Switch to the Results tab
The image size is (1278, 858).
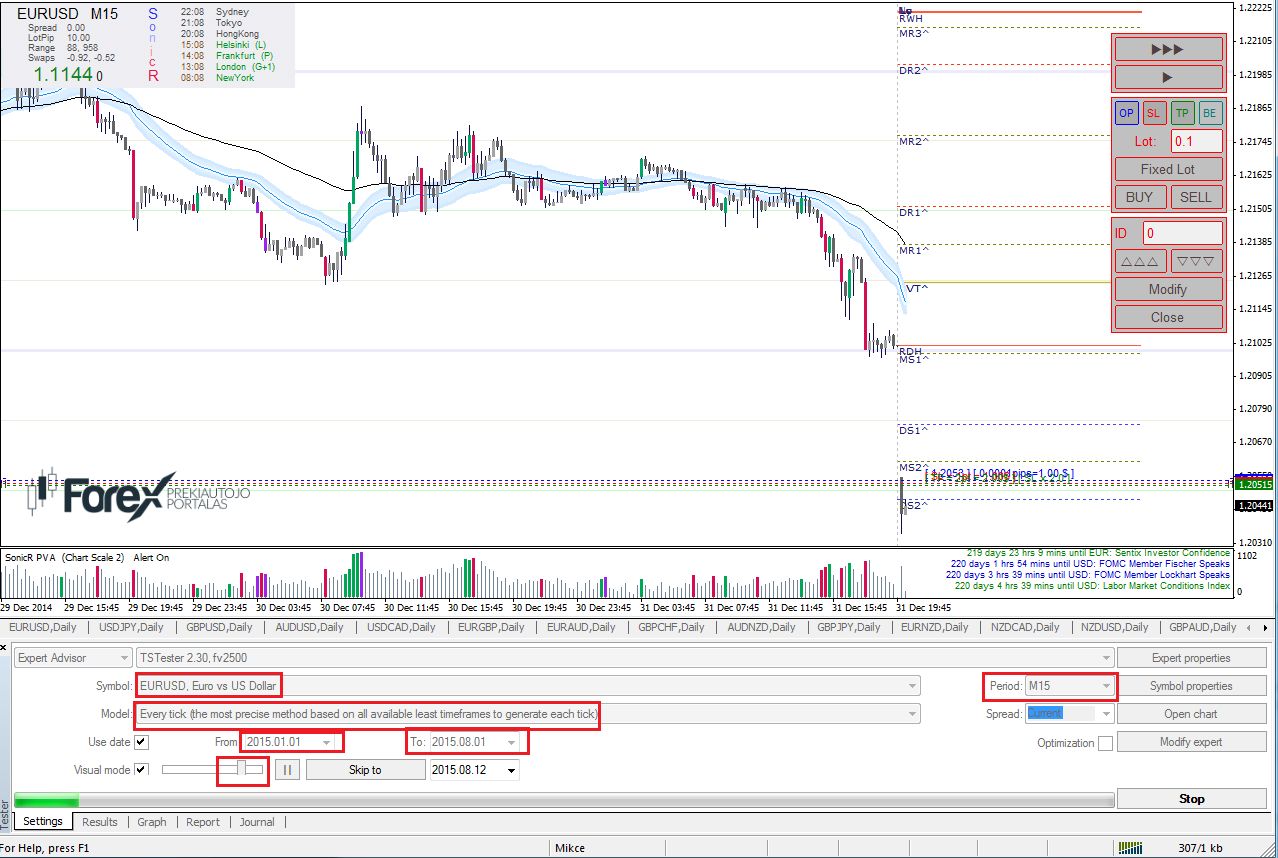pos(100,822)
